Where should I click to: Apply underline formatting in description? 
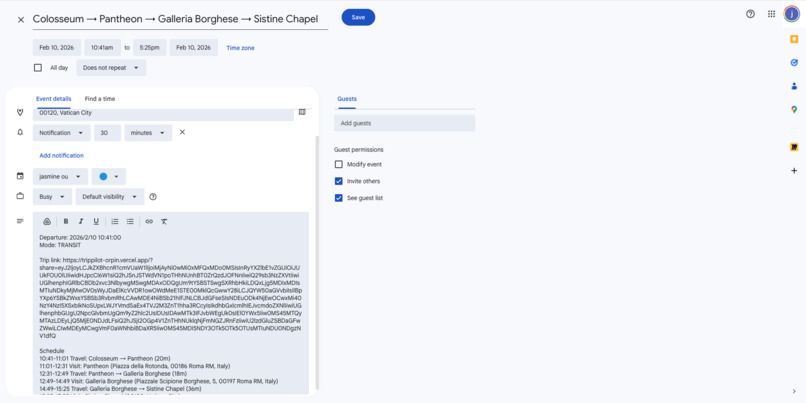coord(96,222)
